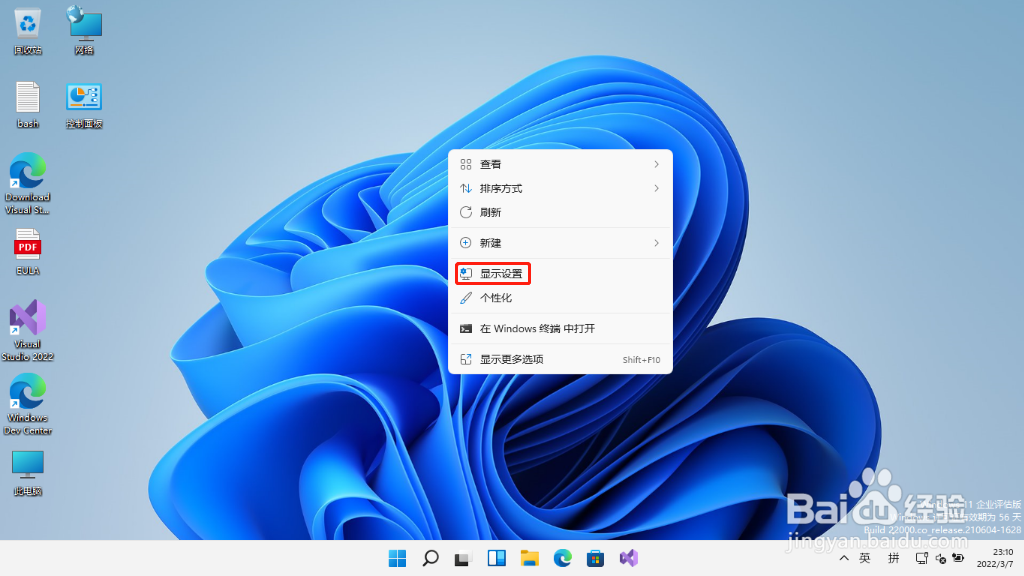Click the 英 input language indicator
Screen dimensions: 1024x576
pyautogui.click(x=865, y=558)
